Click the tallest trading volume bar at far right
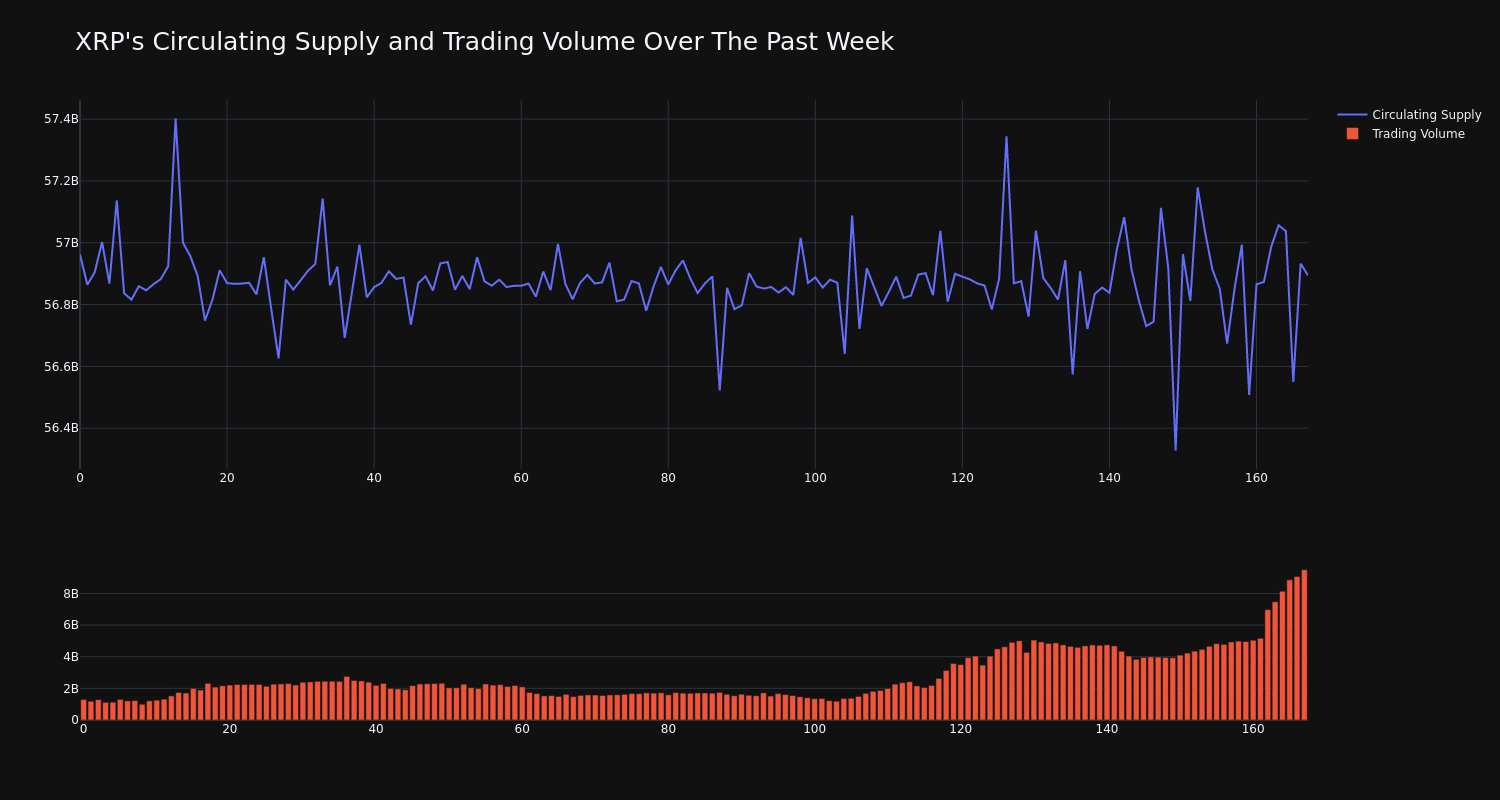The height and width of the screenshot is (800, 1500). pyautogui.click(x=1304, y=645)
